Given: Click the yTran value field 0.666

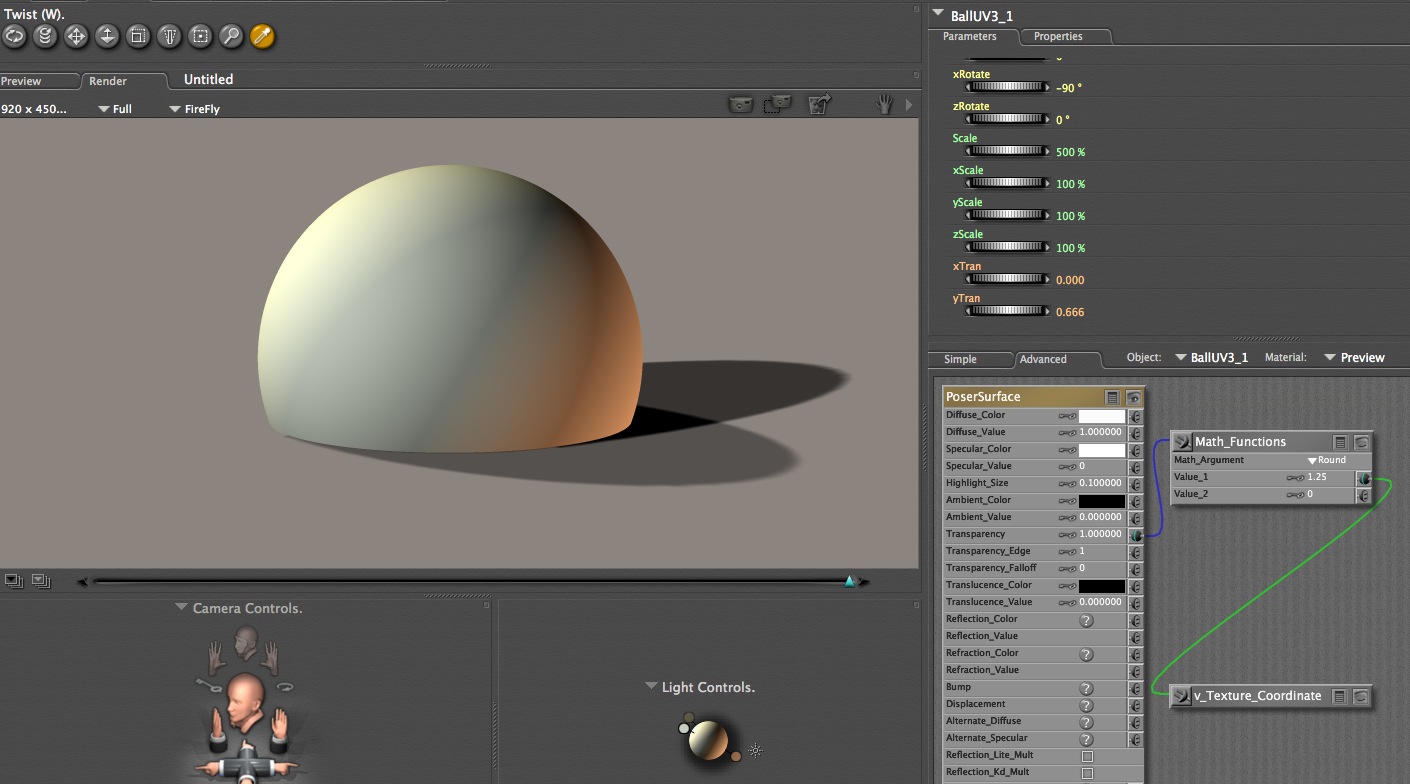Looking at the screenshot, I should pos(1070,312).
